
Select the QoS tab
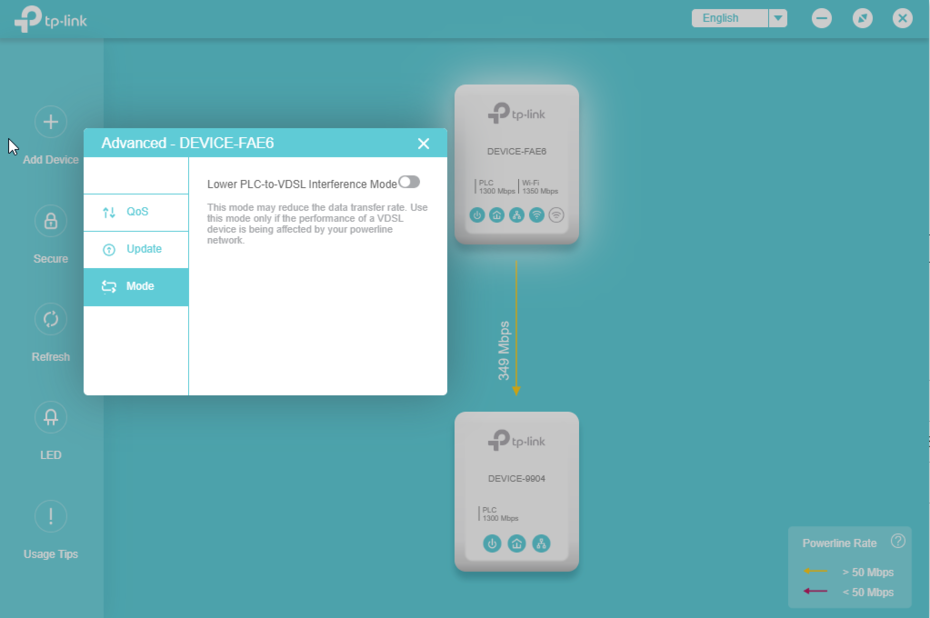pos(136,212)
